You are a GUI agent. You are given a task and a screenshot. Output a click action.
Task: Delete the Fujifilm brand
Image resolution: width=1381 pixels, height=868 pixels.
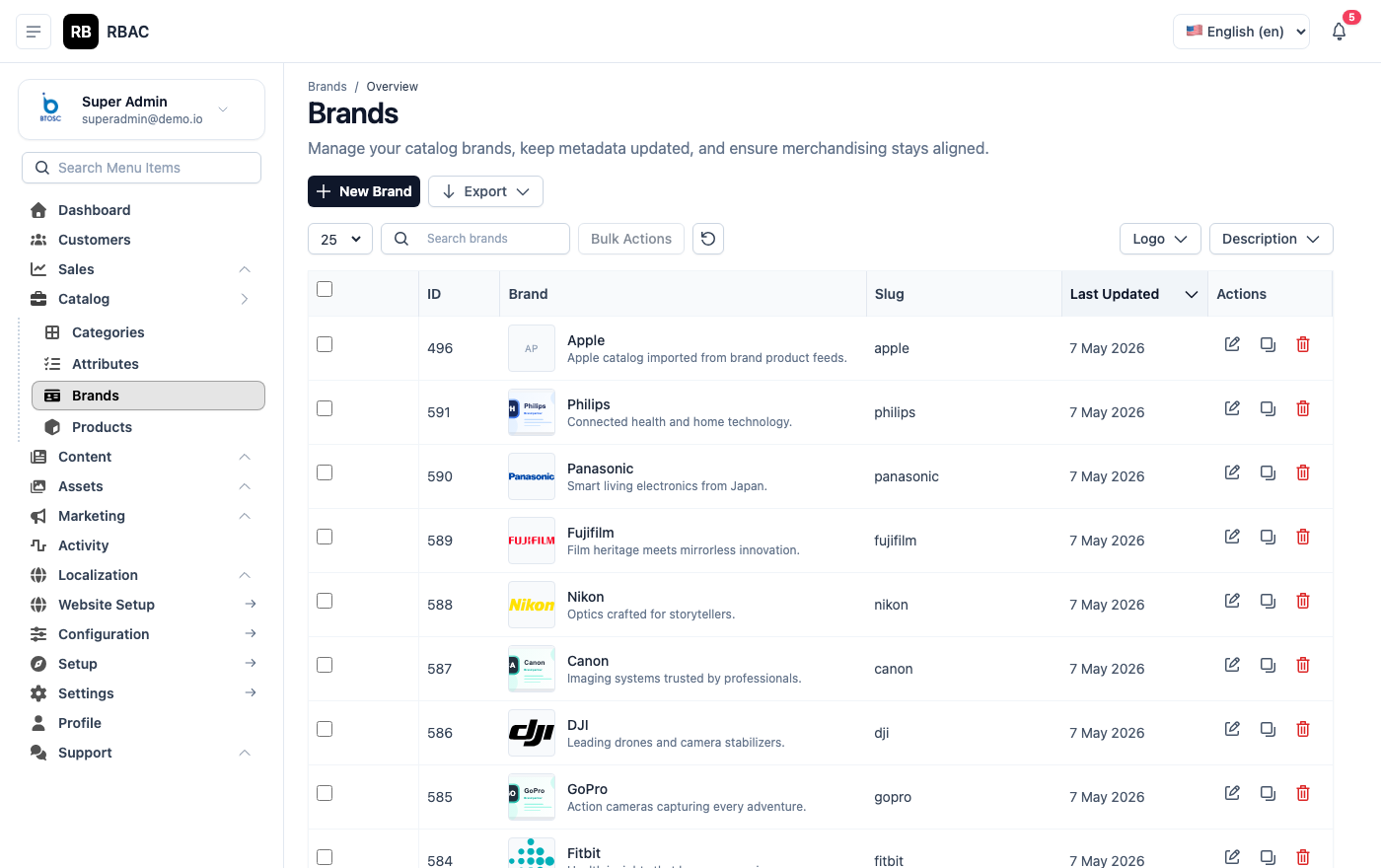(x=1303, y=537)
